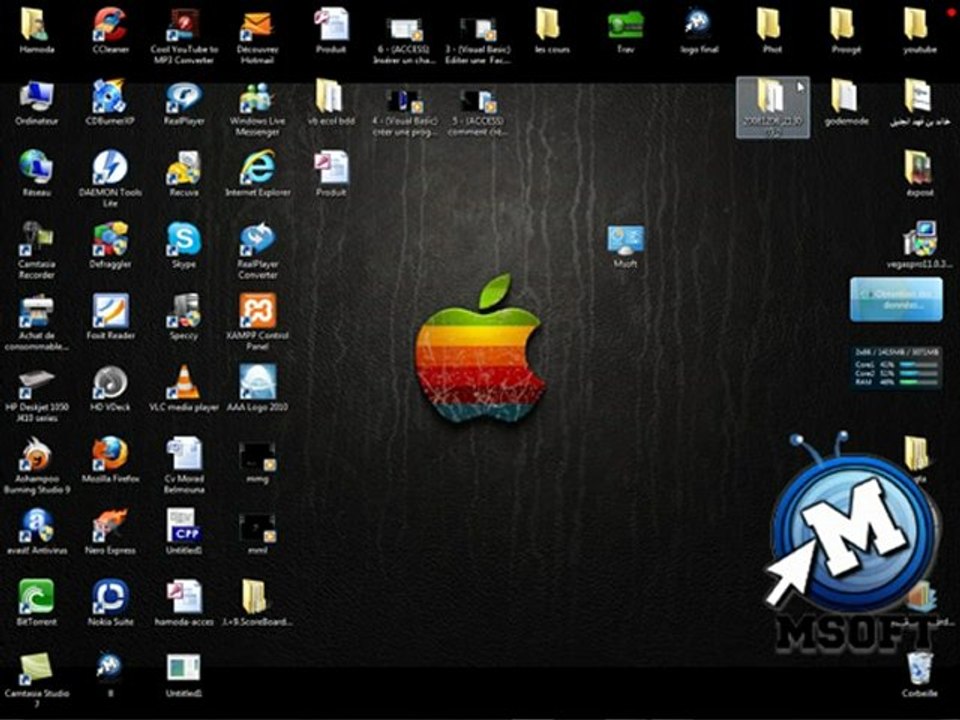This screenshot has width=960, height=720.
Task: Open the Ordinateur icon
Action: (x=37, y=103)
